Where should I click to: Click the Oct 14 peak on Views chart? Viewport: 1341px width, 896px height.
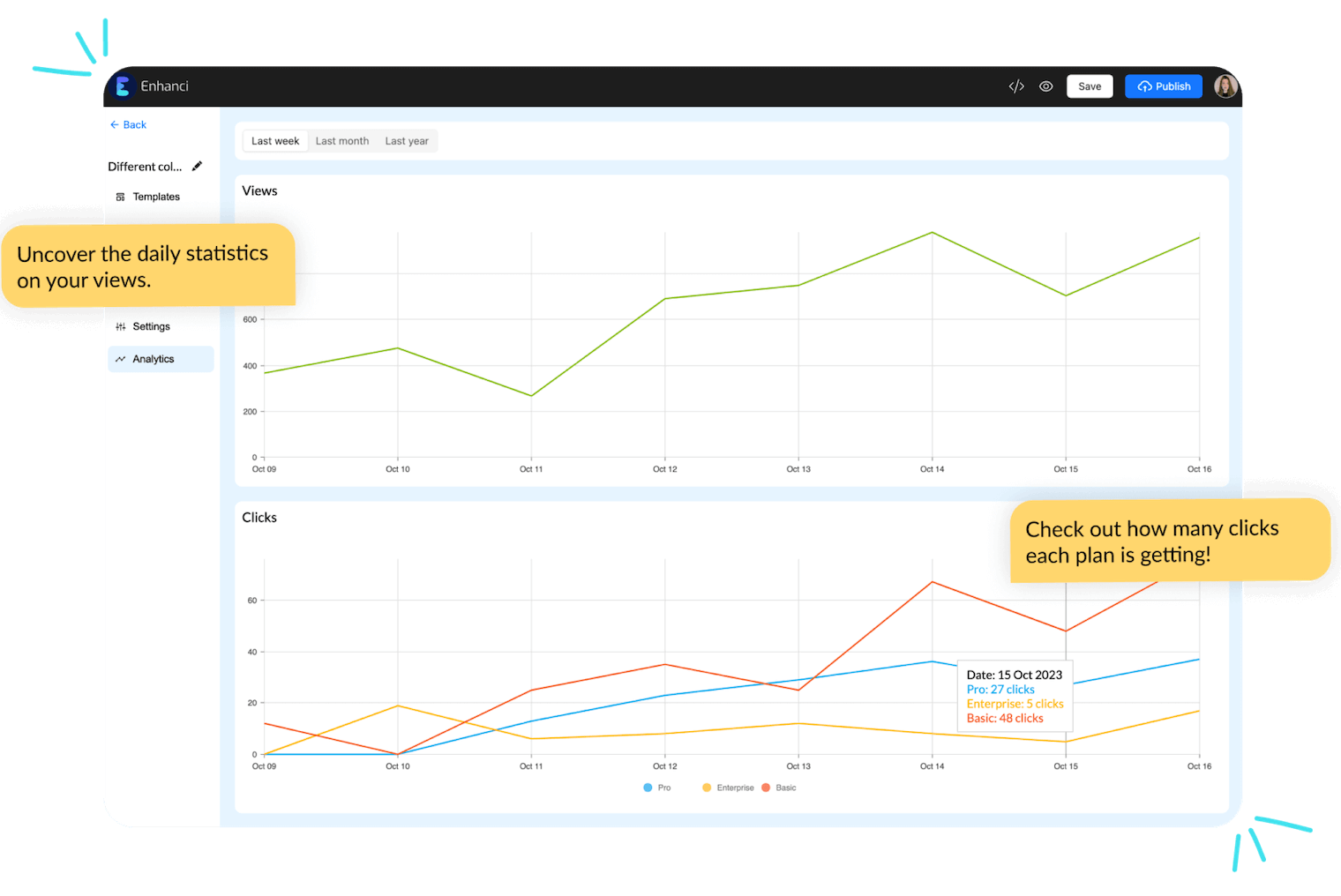(x=933, y=233)
